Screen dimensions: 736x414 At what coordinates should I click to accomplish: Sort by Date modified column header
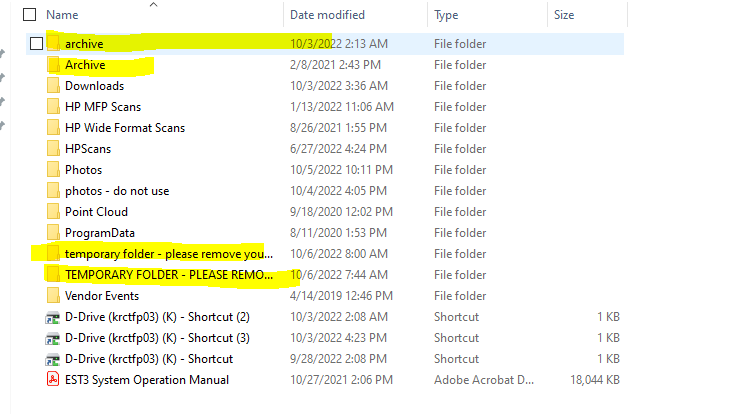click(327, 15)
